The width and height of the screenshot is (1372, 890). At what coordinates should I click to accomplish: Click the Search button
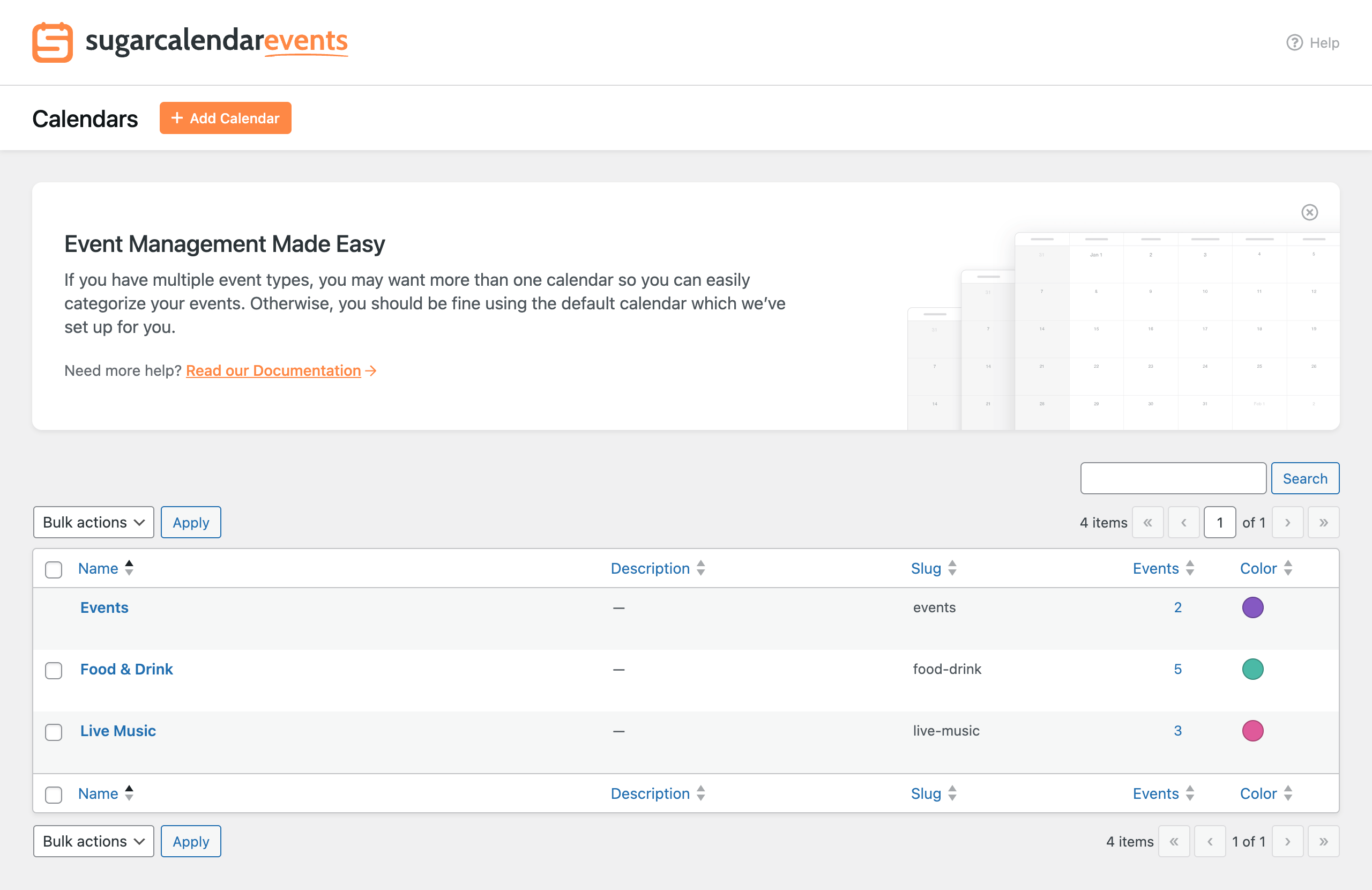[x=1304, y=478]
